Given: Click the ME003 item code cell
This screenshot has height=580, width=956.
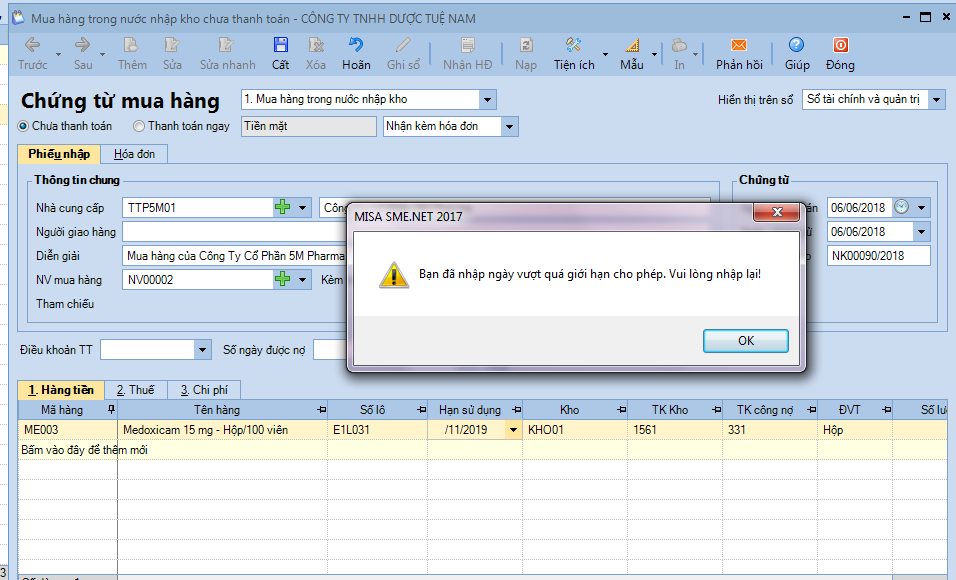Looking at the screenshot, I should click(68, 429).
